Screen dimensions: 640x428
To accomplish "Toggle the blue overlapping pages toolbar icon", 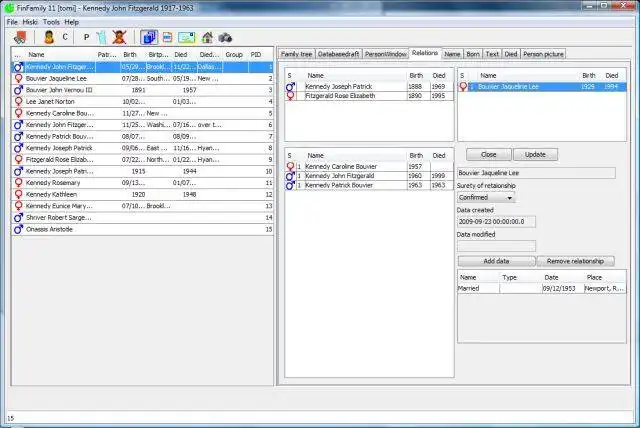I will [x=149, y=38].
